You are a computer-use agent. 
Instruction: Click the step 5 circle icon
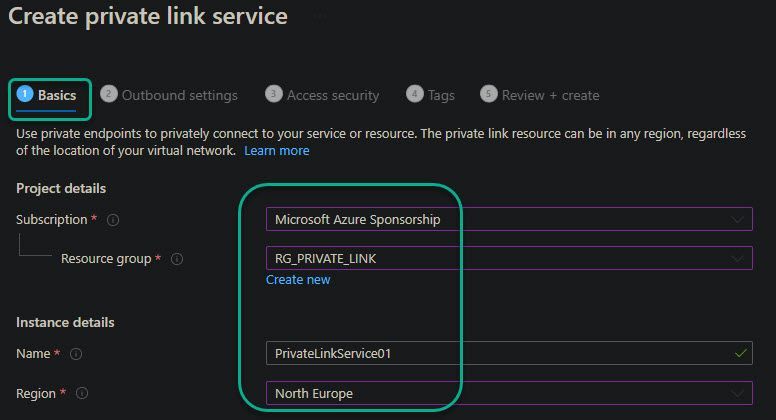pyautogui.click(x=488, y=94)
